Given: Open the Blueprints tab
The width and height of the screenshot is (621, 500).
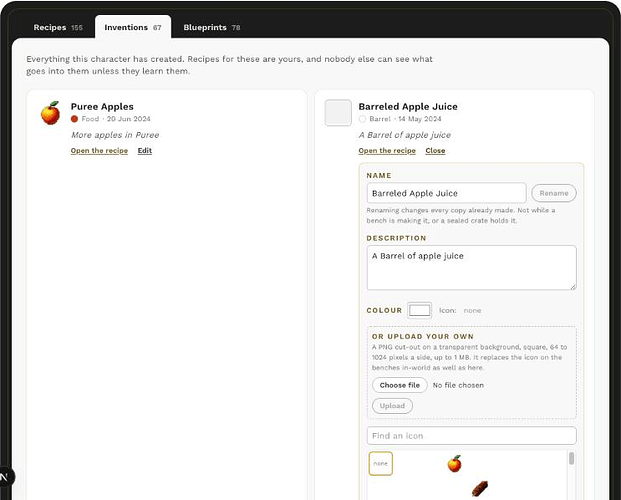Looking at the screenshot, I should (211, 27).
